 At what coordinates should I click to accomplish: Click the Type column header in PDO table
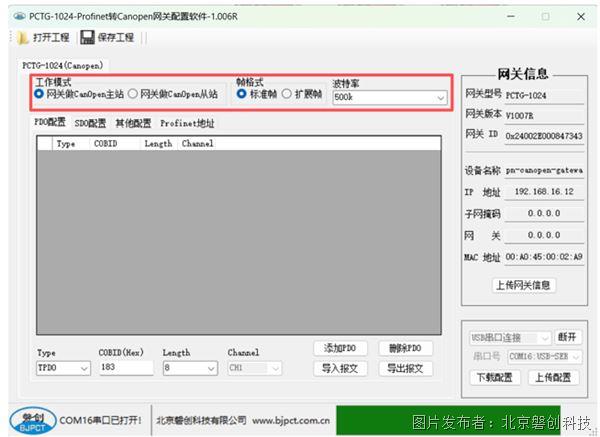click(x=70, y=143)
